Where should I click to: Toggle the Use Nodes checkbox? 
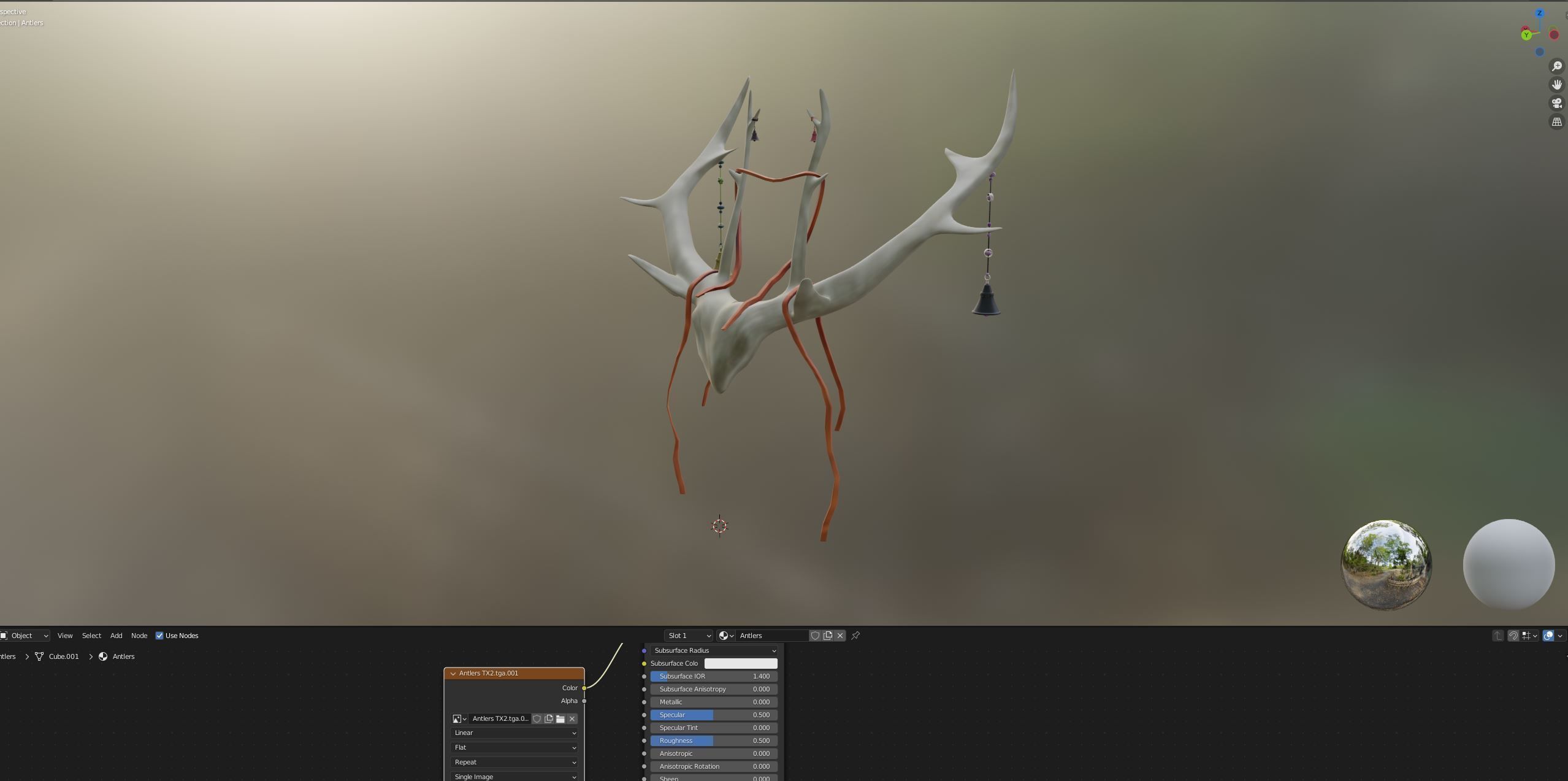159,636
